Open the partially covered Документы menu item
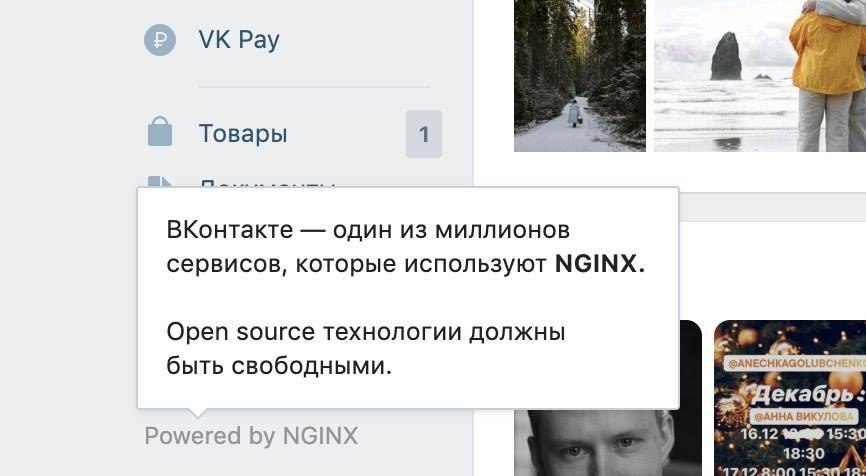Screen dimensions: 866x476 coord(267,183)
